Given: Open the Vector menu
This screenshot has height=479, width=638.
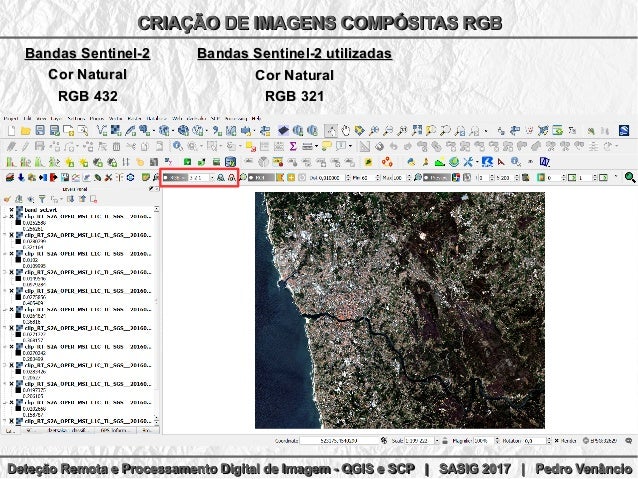Looking at the screenshot, I should coord(116,118).
